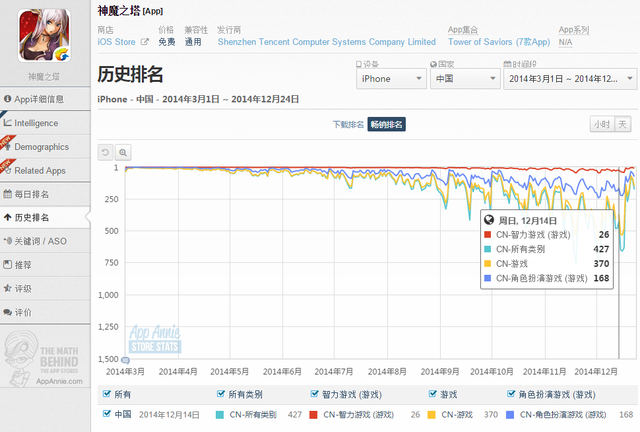Click the speech bubble icon beside 评价
Viewport: 640px width, 432px height.
pos(7,312)
